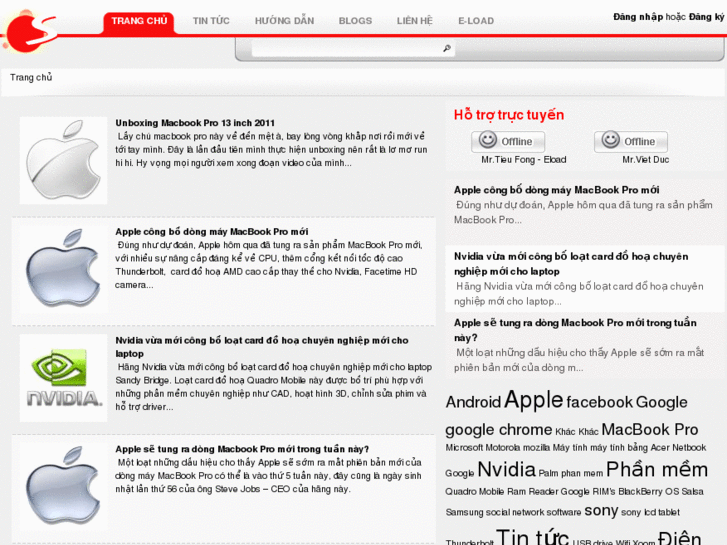This screenshot has width=727, height=545.
Task: Select the Salsa tag
Action: [693, 492]
